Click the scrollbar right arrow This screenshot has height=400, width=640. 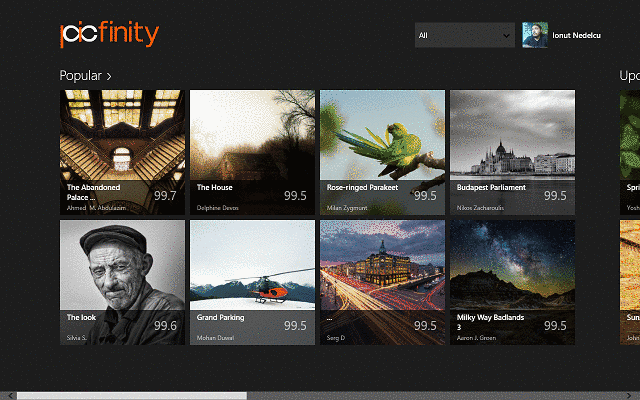click(629, 396)
